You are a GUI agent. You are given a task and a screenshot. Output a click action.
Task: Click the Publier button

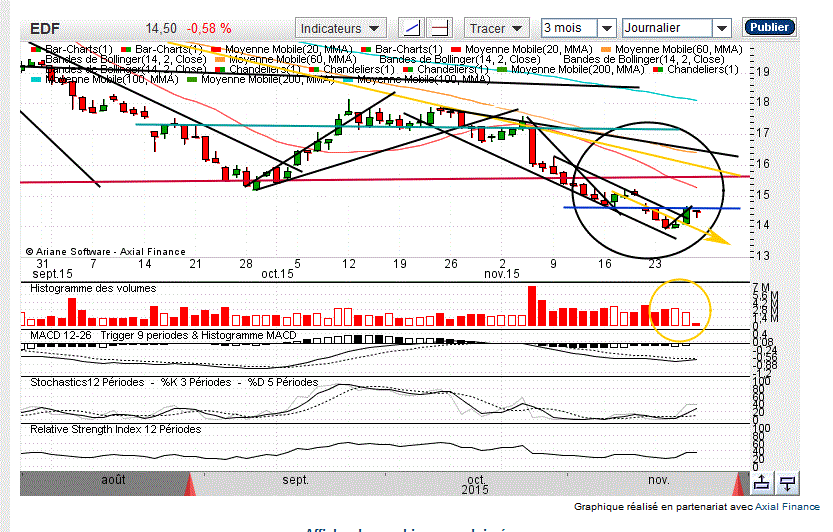tap(769, 27)
